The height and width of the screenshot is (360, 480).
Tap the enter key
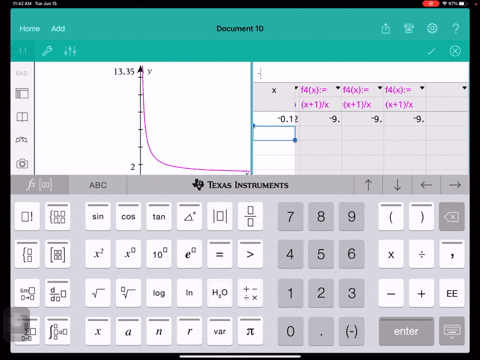point(406,331)
